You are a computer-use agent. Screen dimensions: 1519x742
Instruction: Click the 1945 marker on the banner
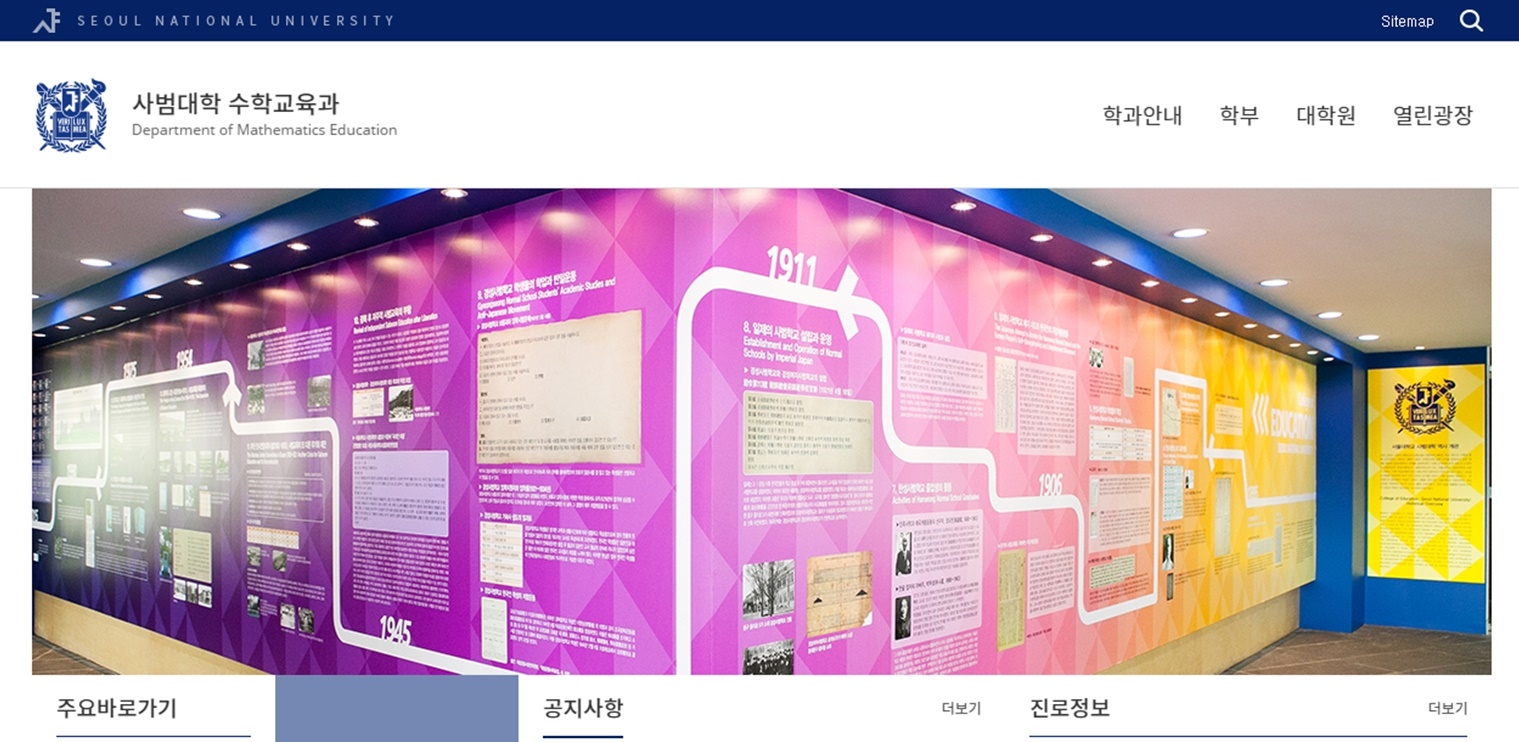[395, 631]
